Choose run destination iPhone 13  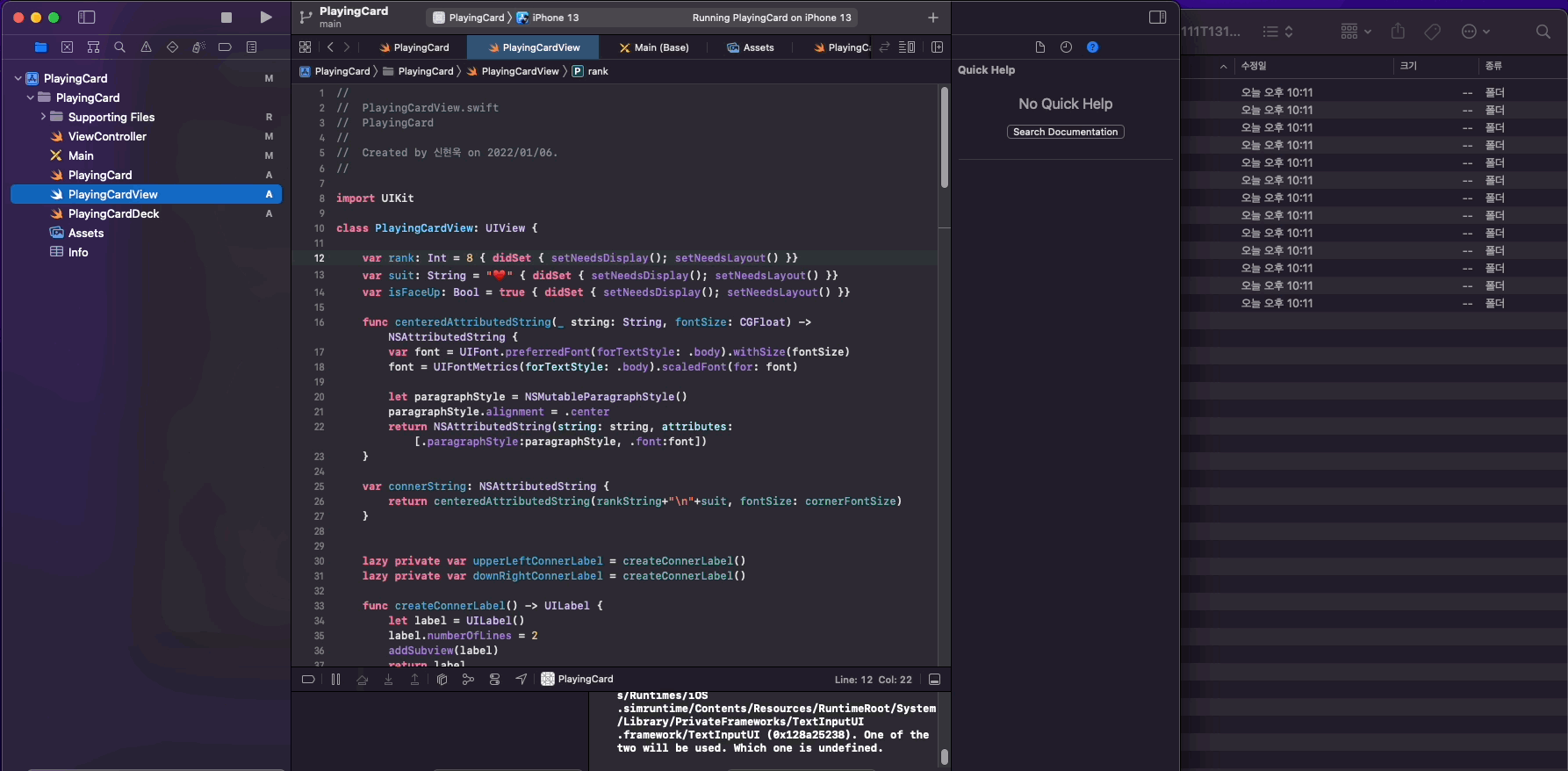click(548, 18)
